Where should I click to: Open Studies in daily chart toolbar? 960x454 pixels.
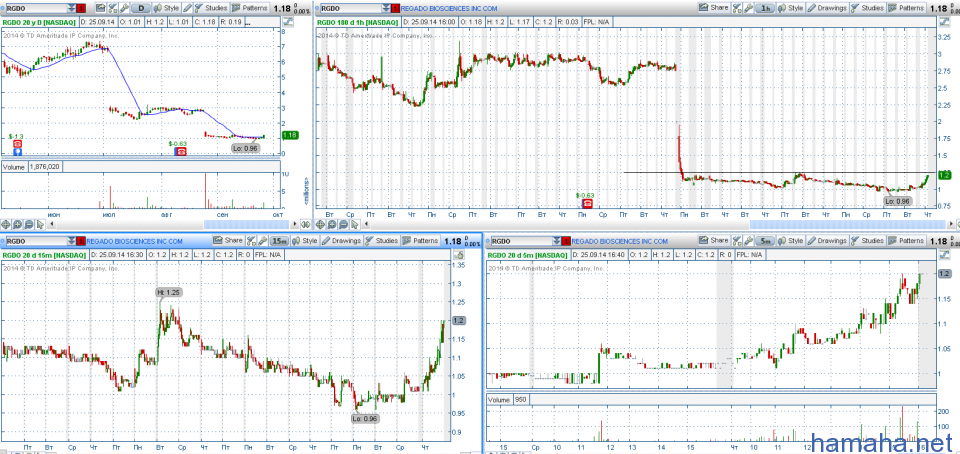211,8
